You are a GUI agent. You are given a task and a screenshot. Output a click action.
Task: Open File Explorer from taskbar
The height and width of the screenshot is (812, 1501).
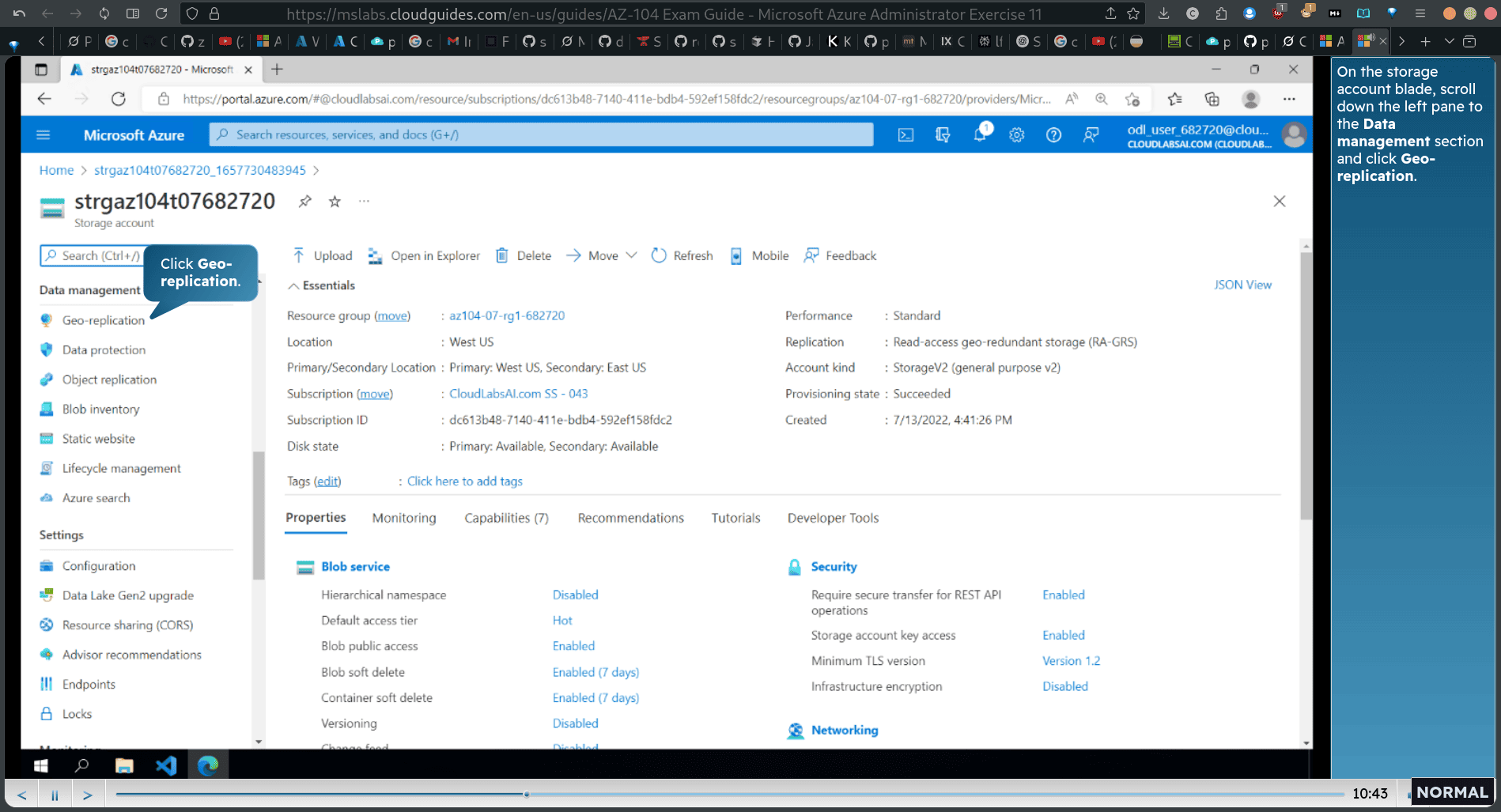point(124,765)
